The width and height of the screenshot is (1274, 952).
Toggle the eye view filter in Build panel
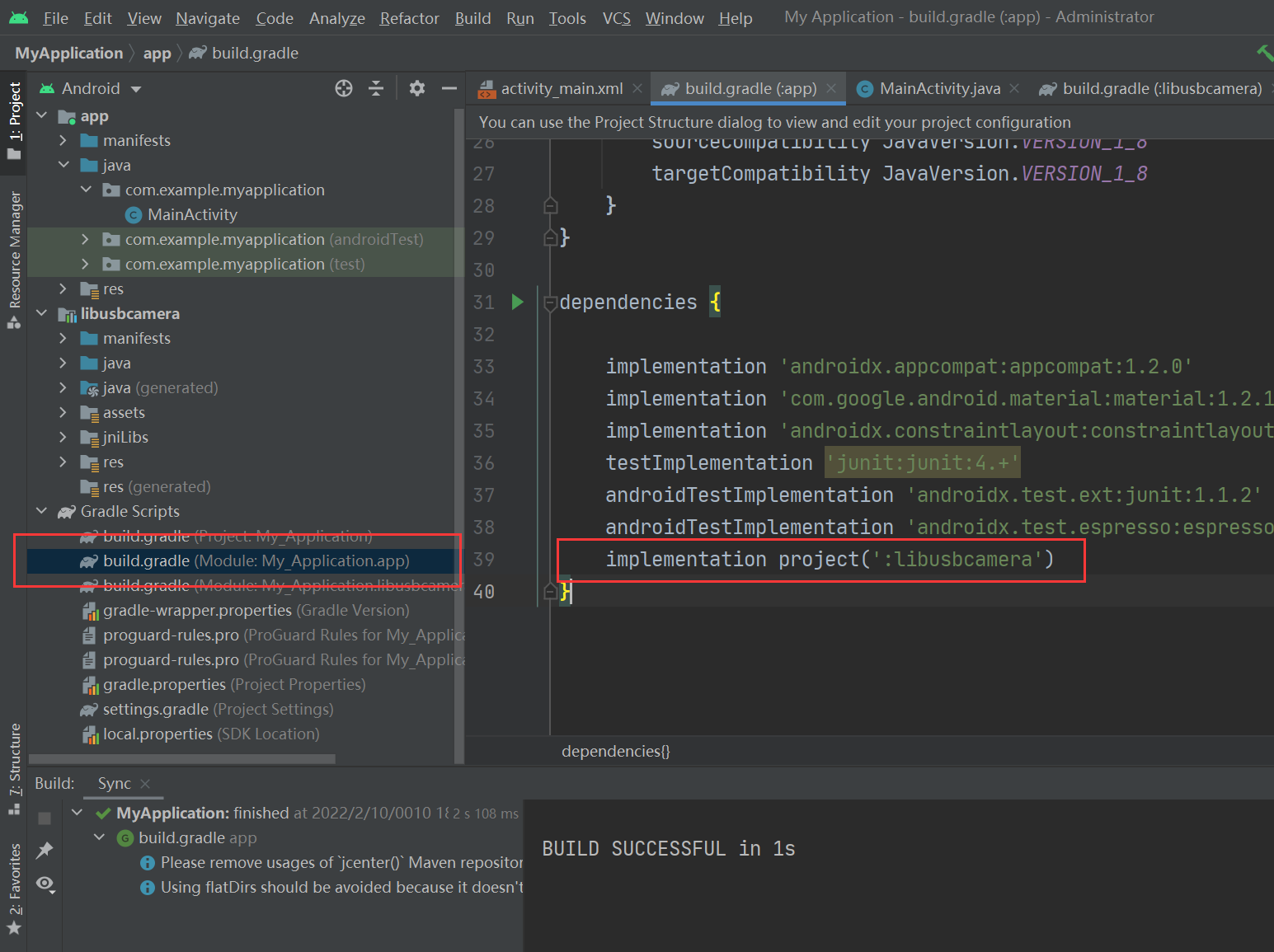(45, 884)
